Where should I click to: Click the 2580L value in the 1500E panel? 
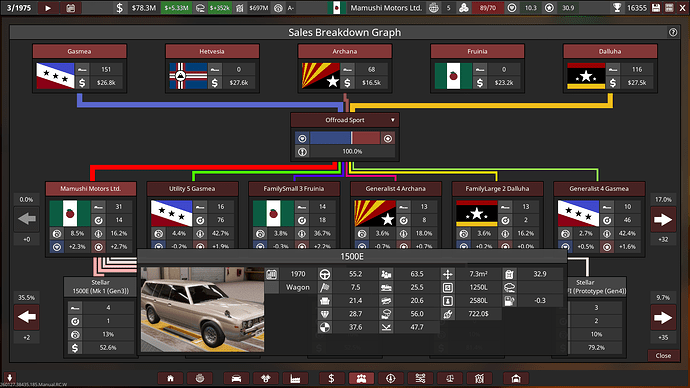(478, 301)
